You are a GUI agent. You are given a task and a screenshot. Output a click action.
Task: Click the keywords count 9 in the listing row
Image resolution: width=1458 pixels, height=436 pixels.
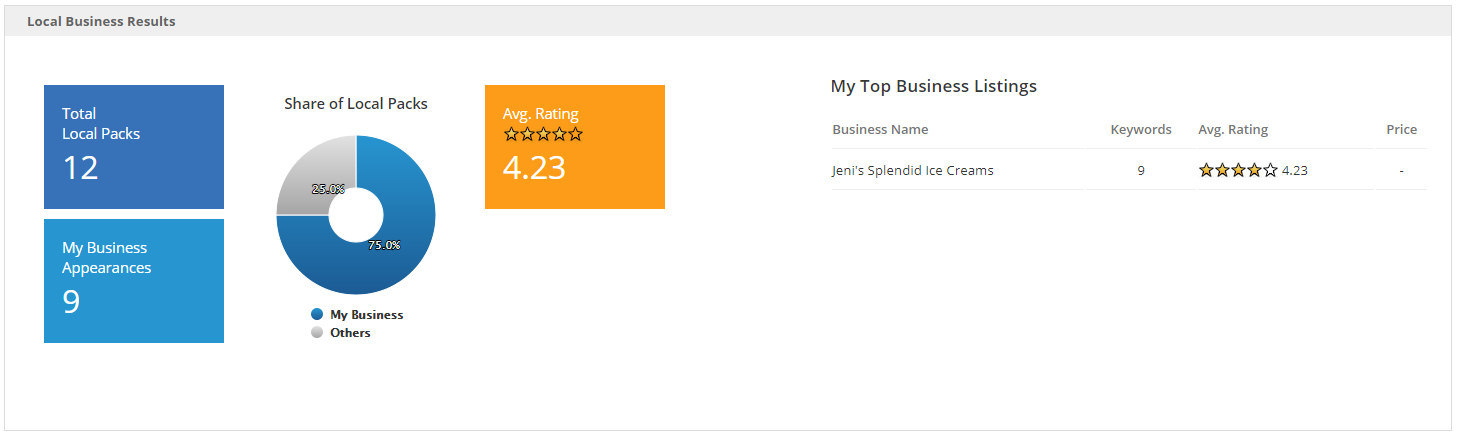click(1140, 171)
